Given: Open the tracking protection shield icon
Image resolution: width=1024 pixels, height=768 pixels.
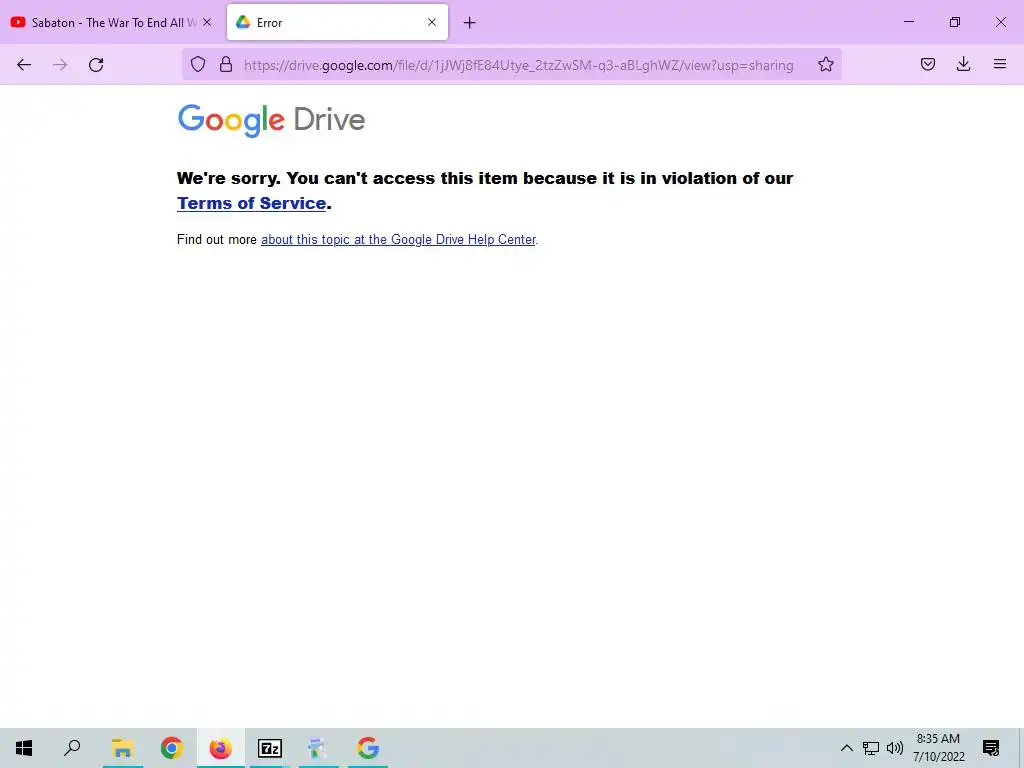Looking at the screenshot, I should [x=198, y=64].
